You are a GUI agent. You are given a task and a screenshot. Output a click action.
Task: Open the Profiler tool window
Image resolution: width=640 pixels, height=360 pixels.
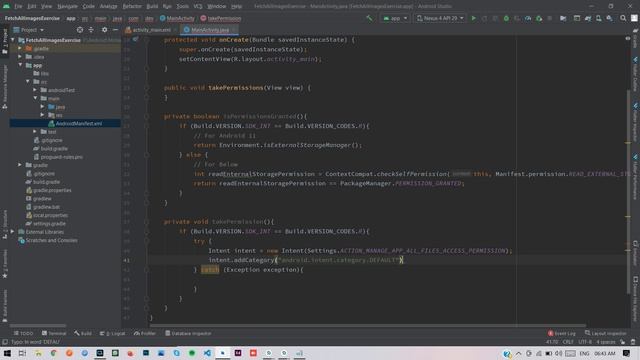coord(145,333)
